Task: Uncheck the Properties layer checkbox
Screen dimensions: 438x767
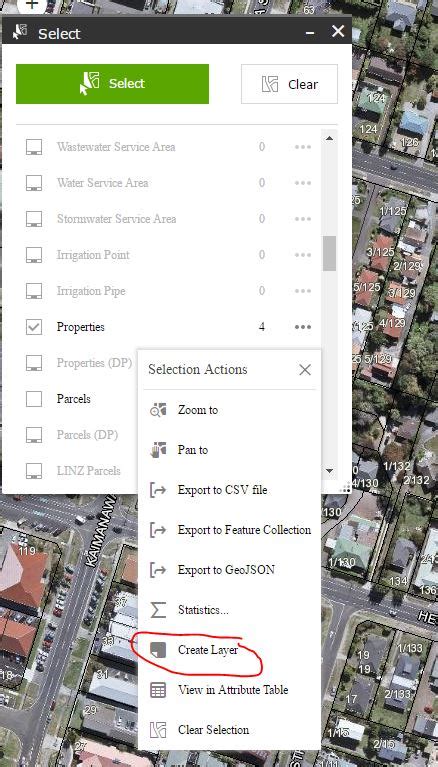Action: click(34, 327)
